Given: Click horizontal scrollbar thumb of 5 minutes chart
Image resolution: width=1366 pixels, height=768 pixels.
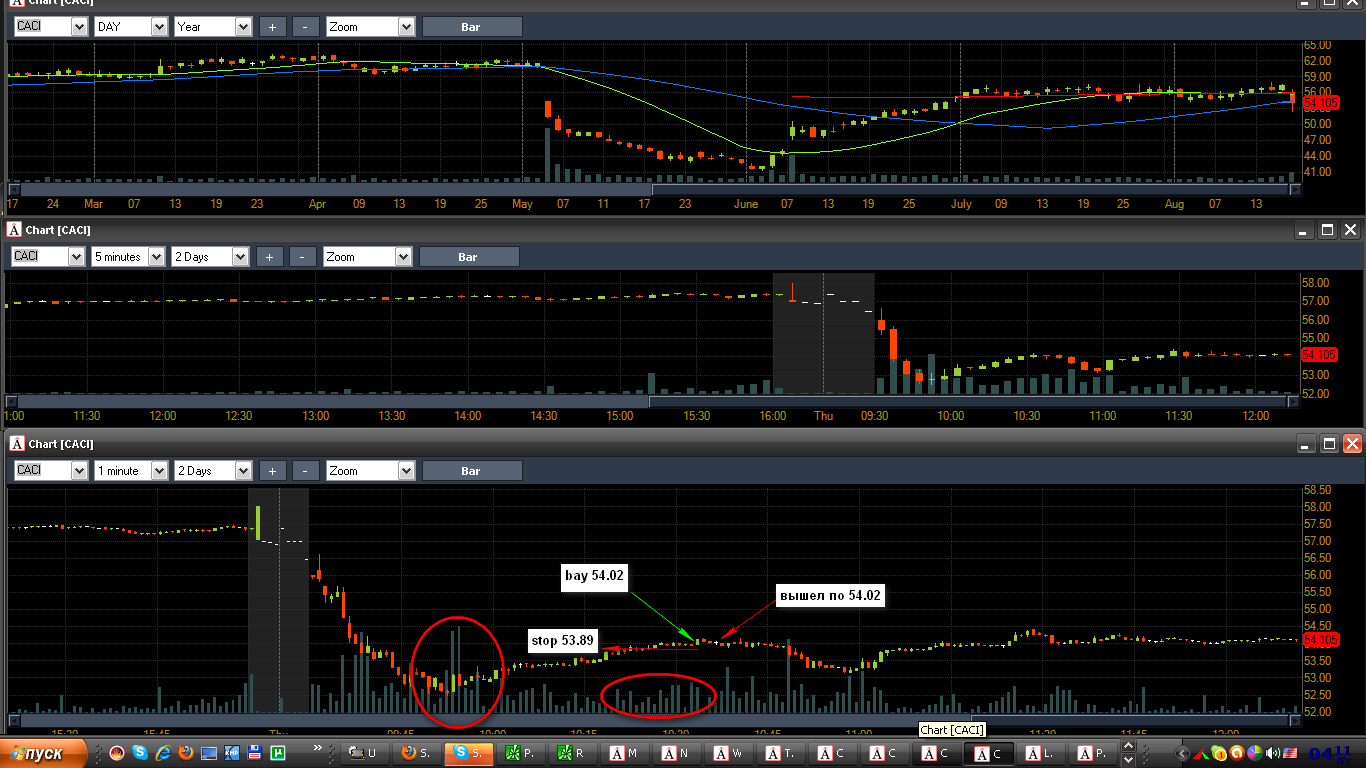Looking at the screenshot, I should click(x=969, y=402).
